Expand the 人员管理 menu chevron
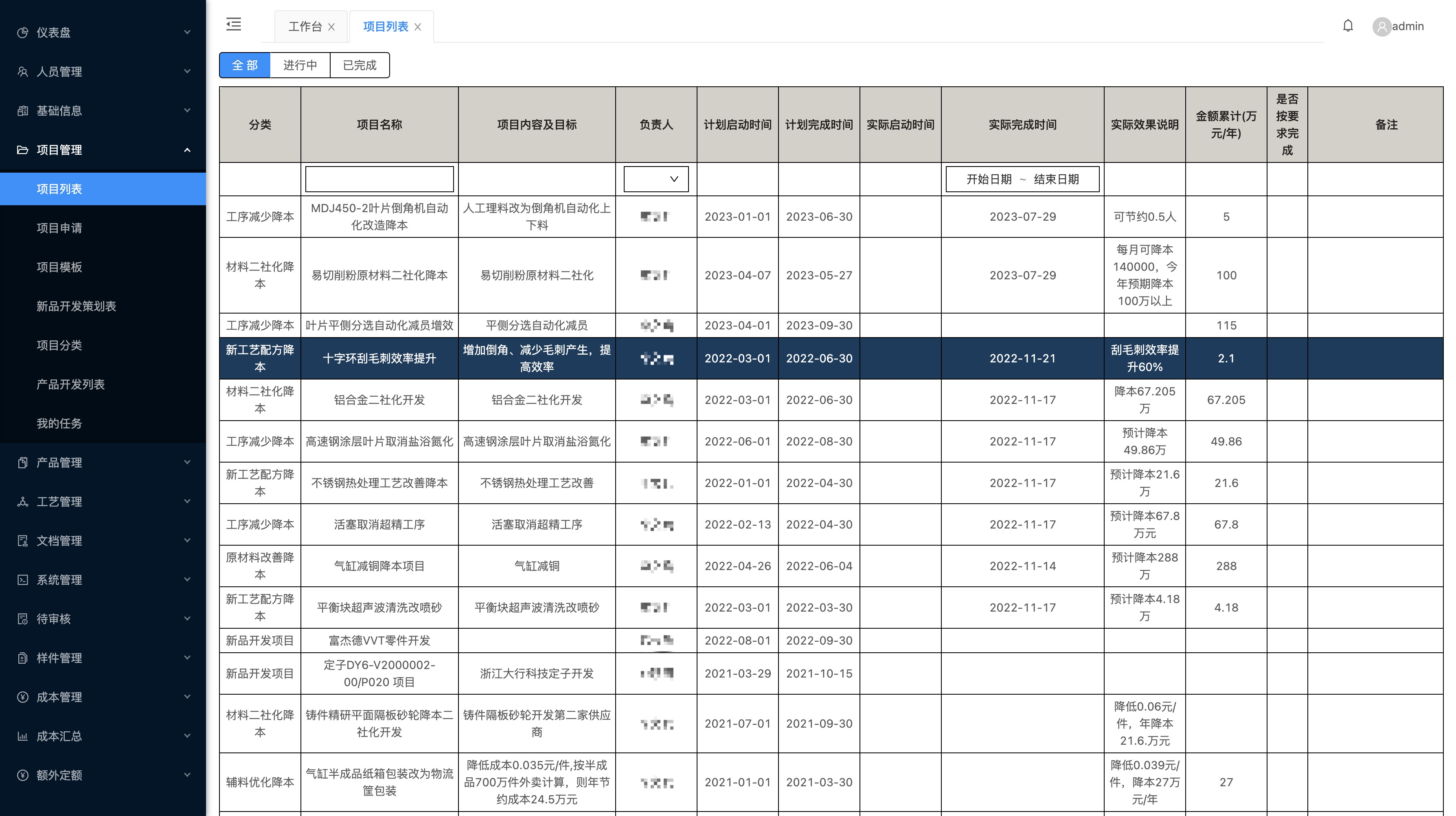The height and width of the screenshot is (816, 1456). click(x=187, y=71)
